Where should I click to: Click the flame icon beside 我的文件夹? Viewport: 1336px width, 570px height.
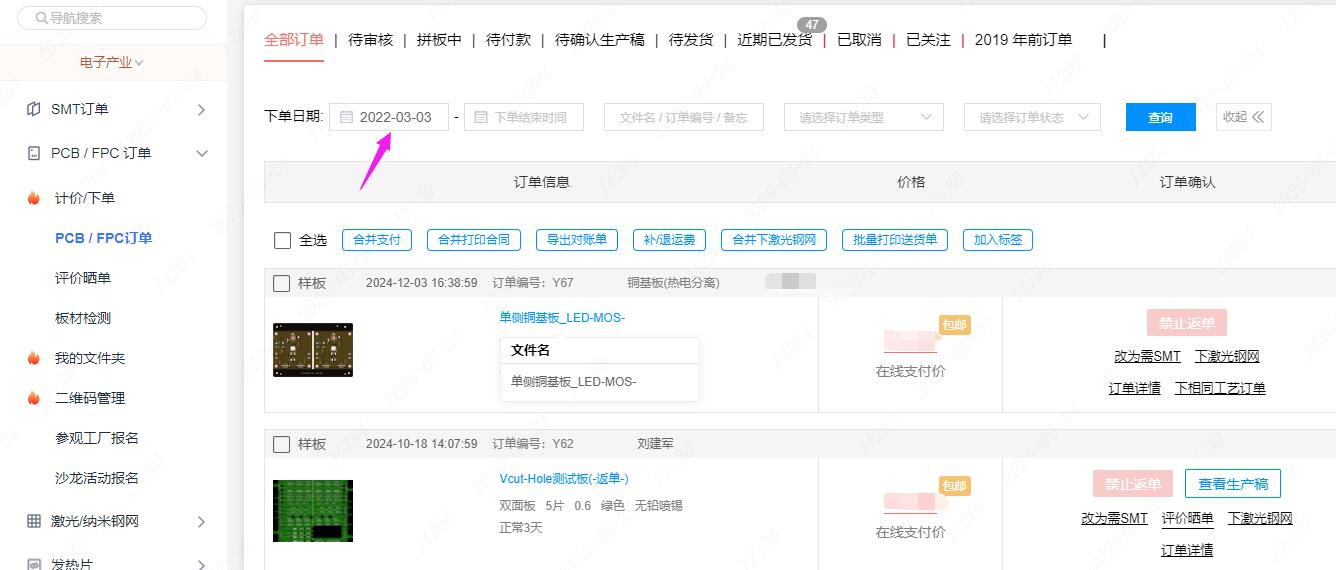[x=34, y=358]
